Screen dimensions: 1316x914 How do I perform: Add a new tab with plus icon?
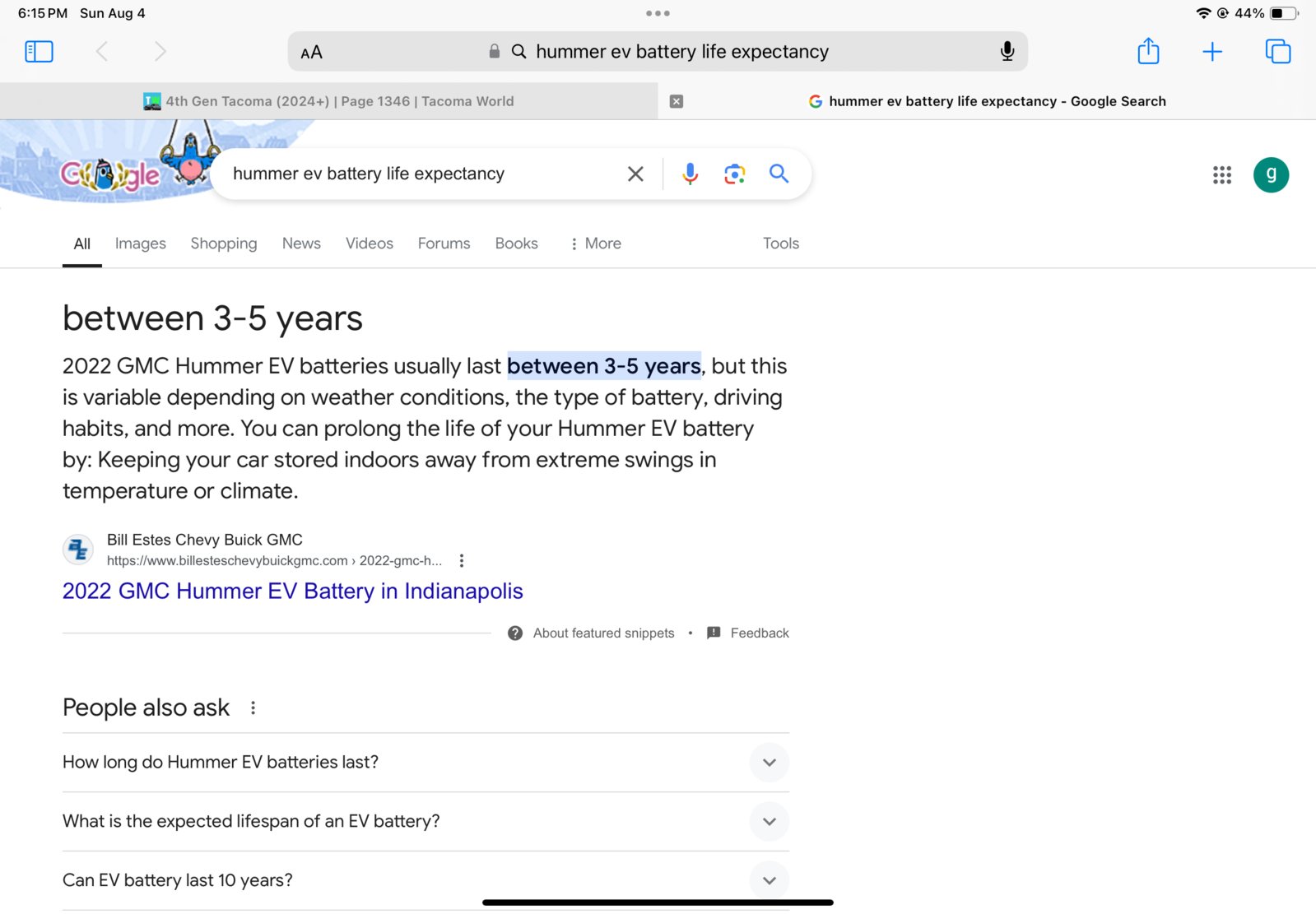pyautogui.click(x=1212, y=52)
